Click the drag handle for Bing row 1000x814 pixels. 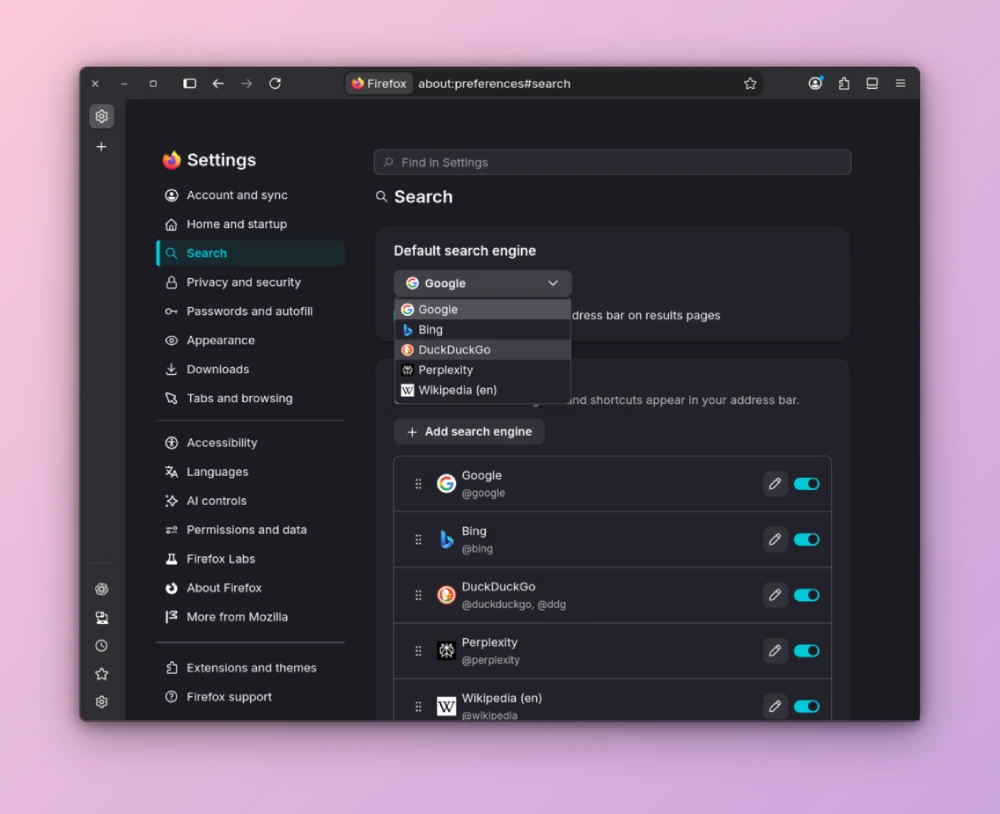pyautogui.click(x=418, y=540)
